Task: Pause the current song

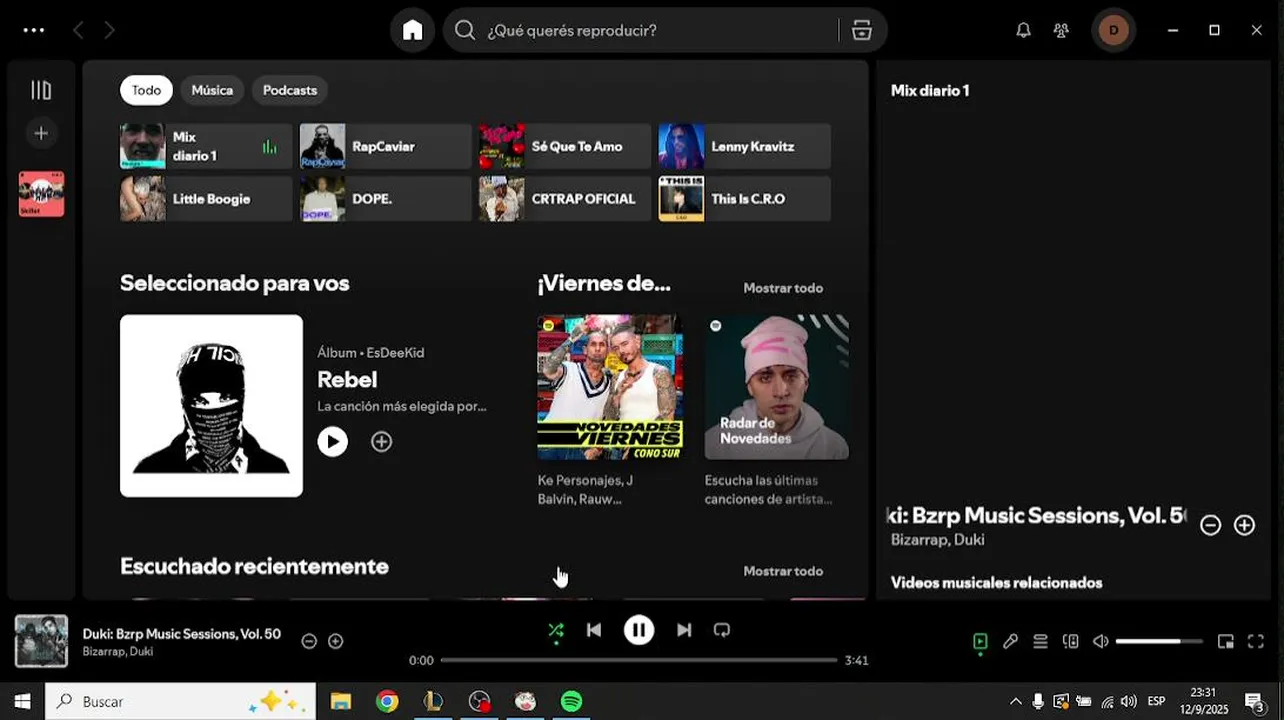Action: [x=639, y=630]
